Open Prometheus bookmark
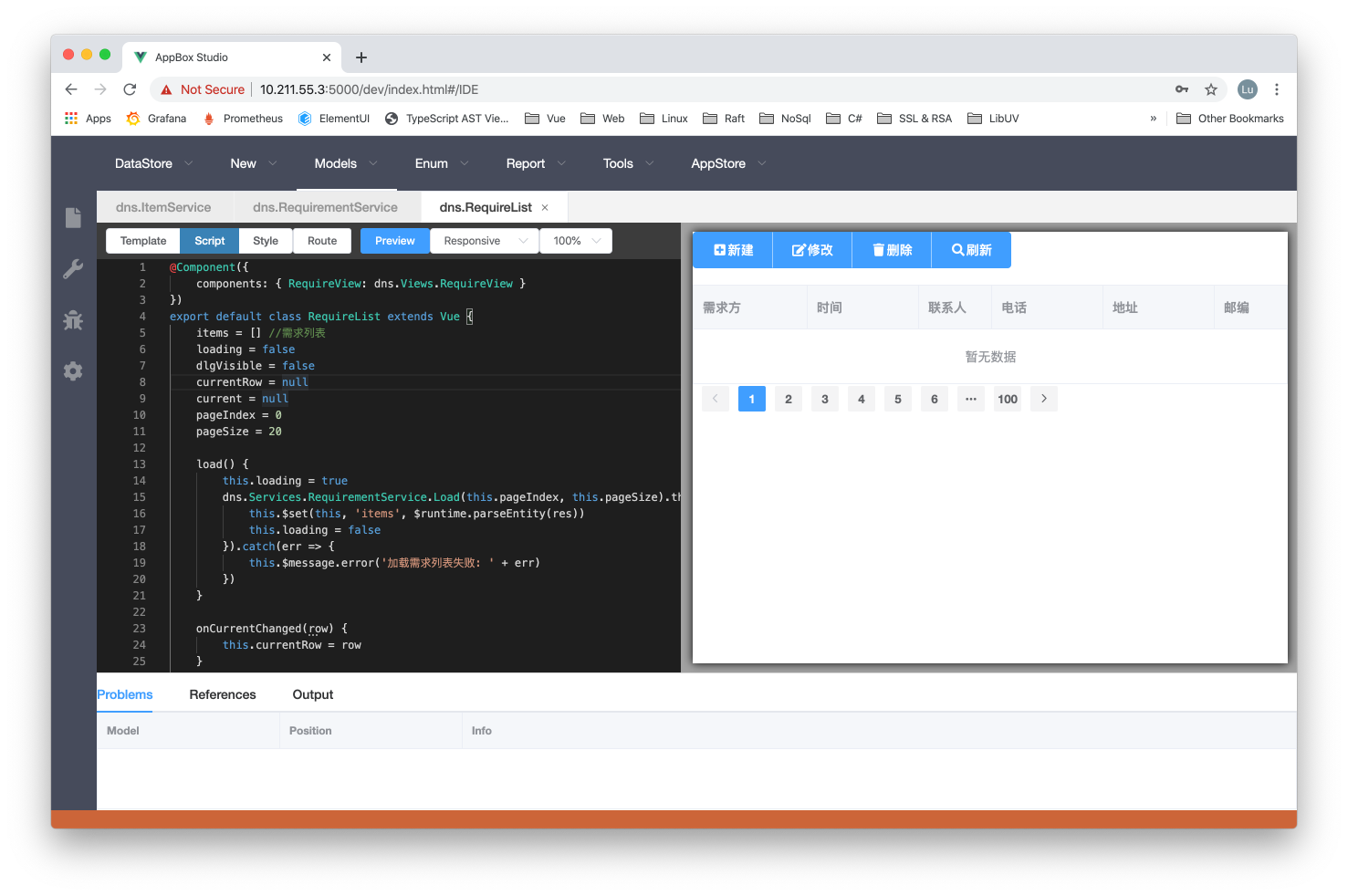Image resolution: width=1348 pixels, height=896 pixels. (x=243, y=119)
